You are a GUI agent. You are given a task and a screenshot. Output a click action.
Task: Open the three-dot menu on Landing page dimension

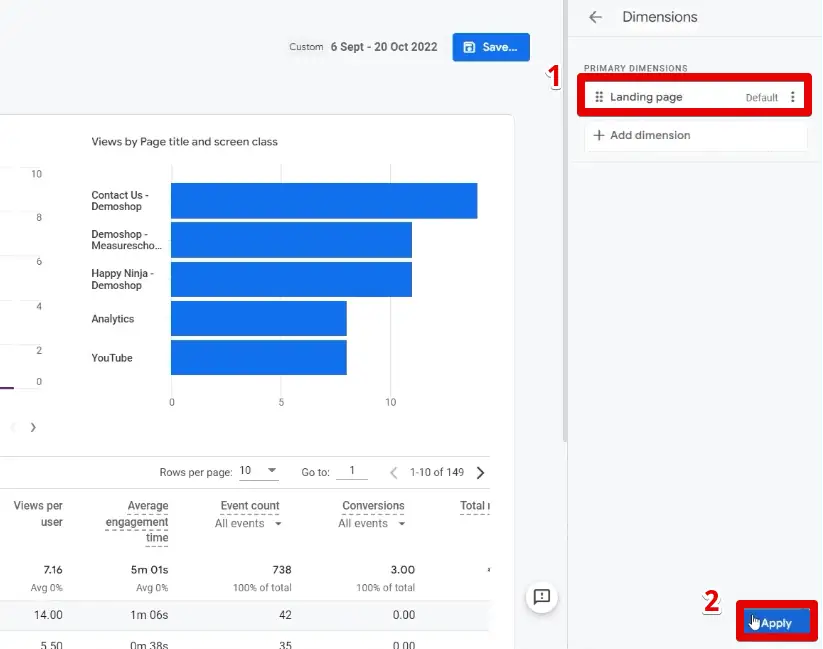tap(793, 96)
